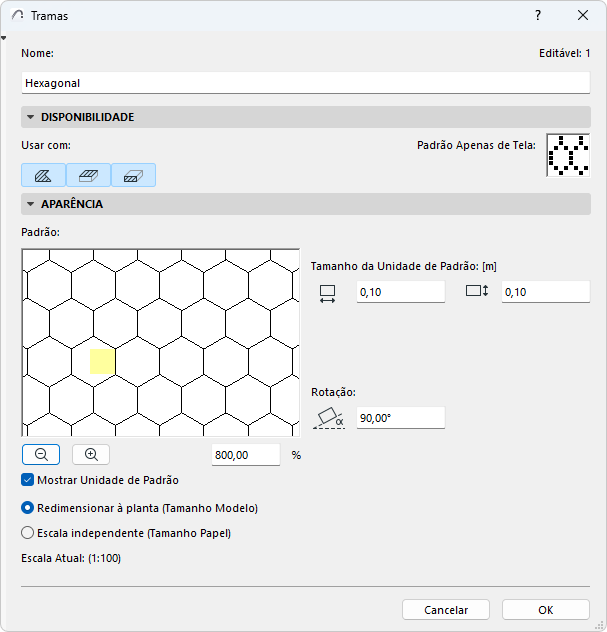Click the Padrão Apenas de Tela label
The image size is (607, 632).
click(476, 145)
